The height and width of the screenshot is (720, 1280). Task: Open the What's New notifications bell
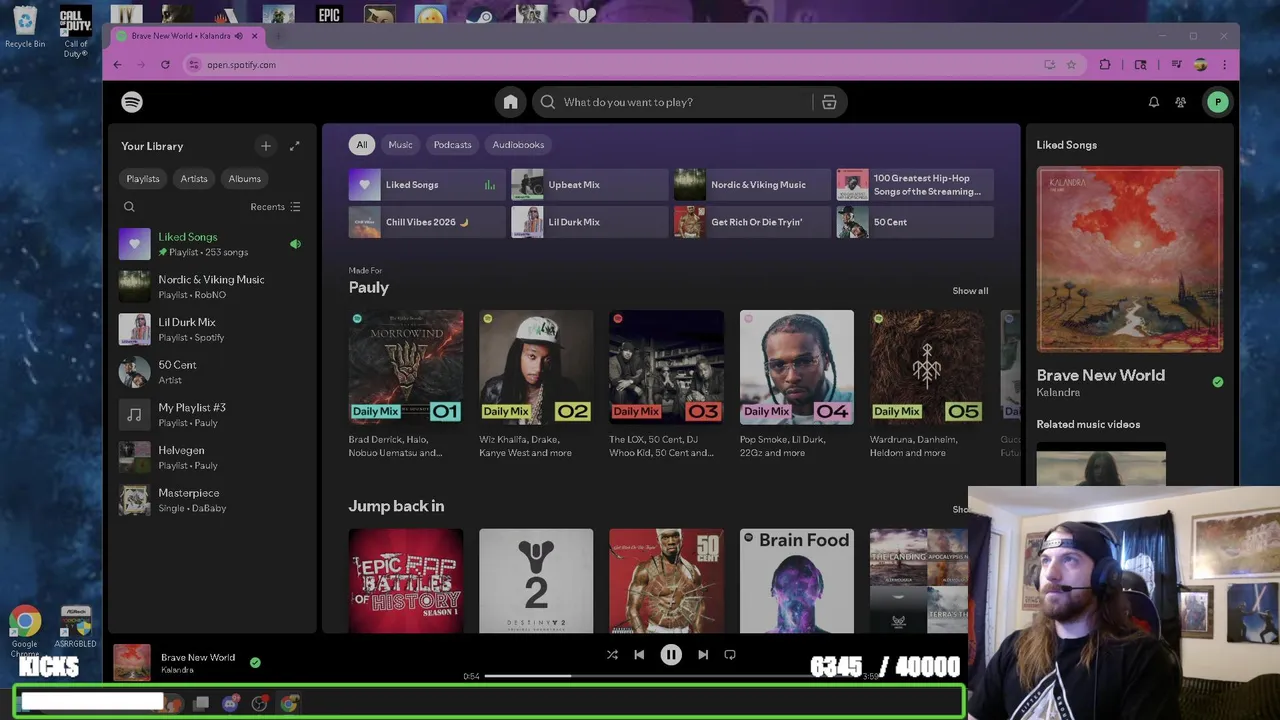coord(1153,102)
